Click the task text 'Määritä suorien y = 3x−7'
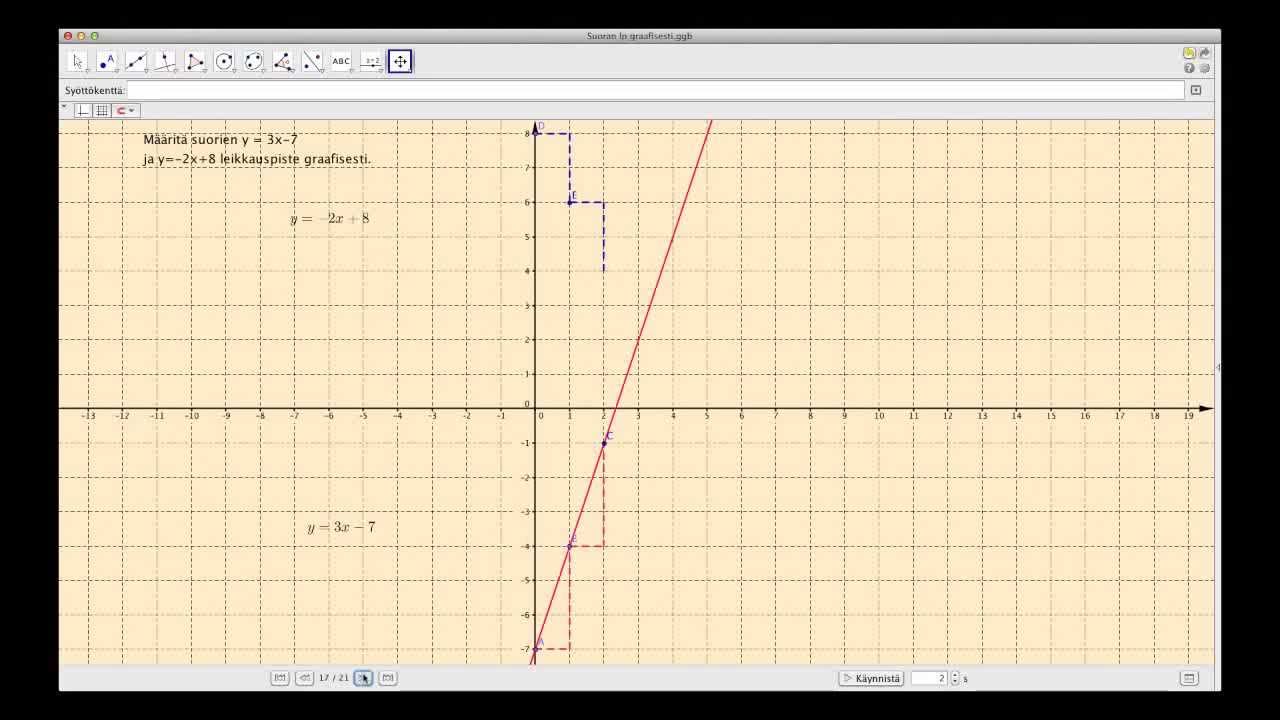 pos(220,140)
